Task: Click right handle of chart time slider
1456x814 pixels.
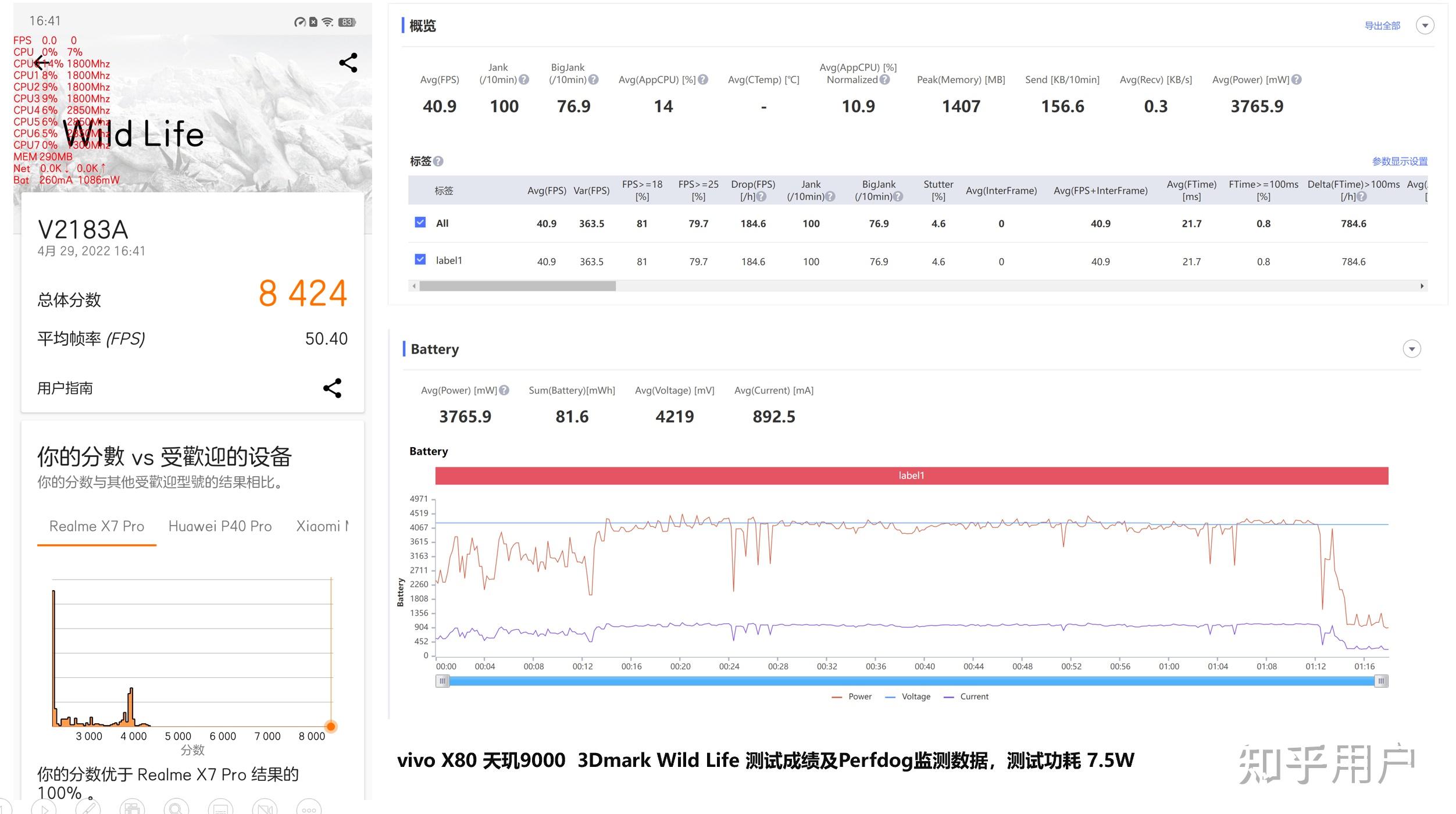Action: 1382,681
